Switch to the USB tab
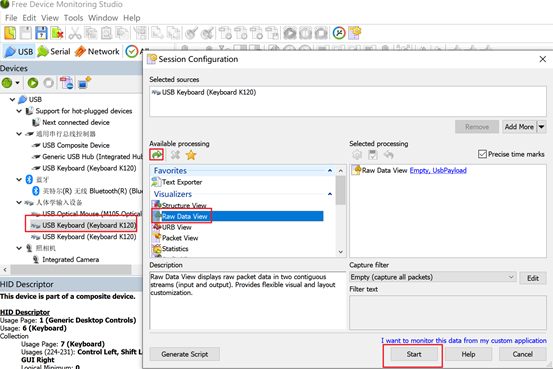 point(19,52)
